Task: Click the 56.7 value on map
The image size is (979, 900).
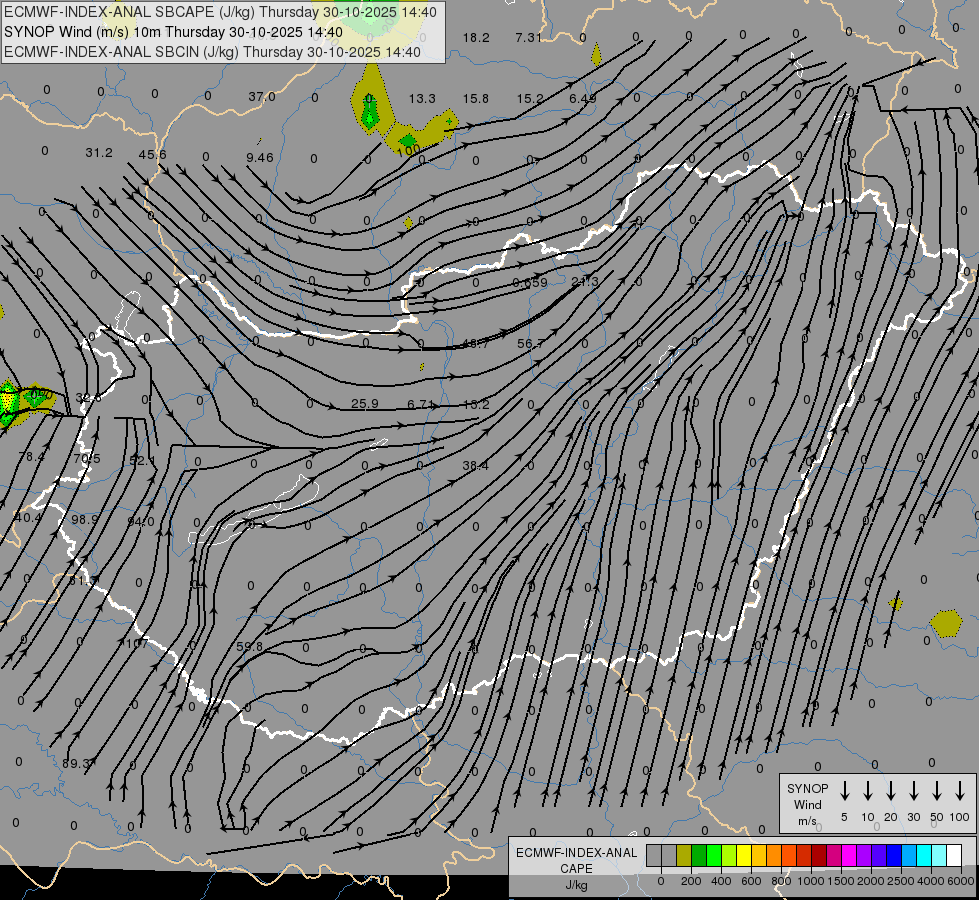Action: click(x=531, y=344)
